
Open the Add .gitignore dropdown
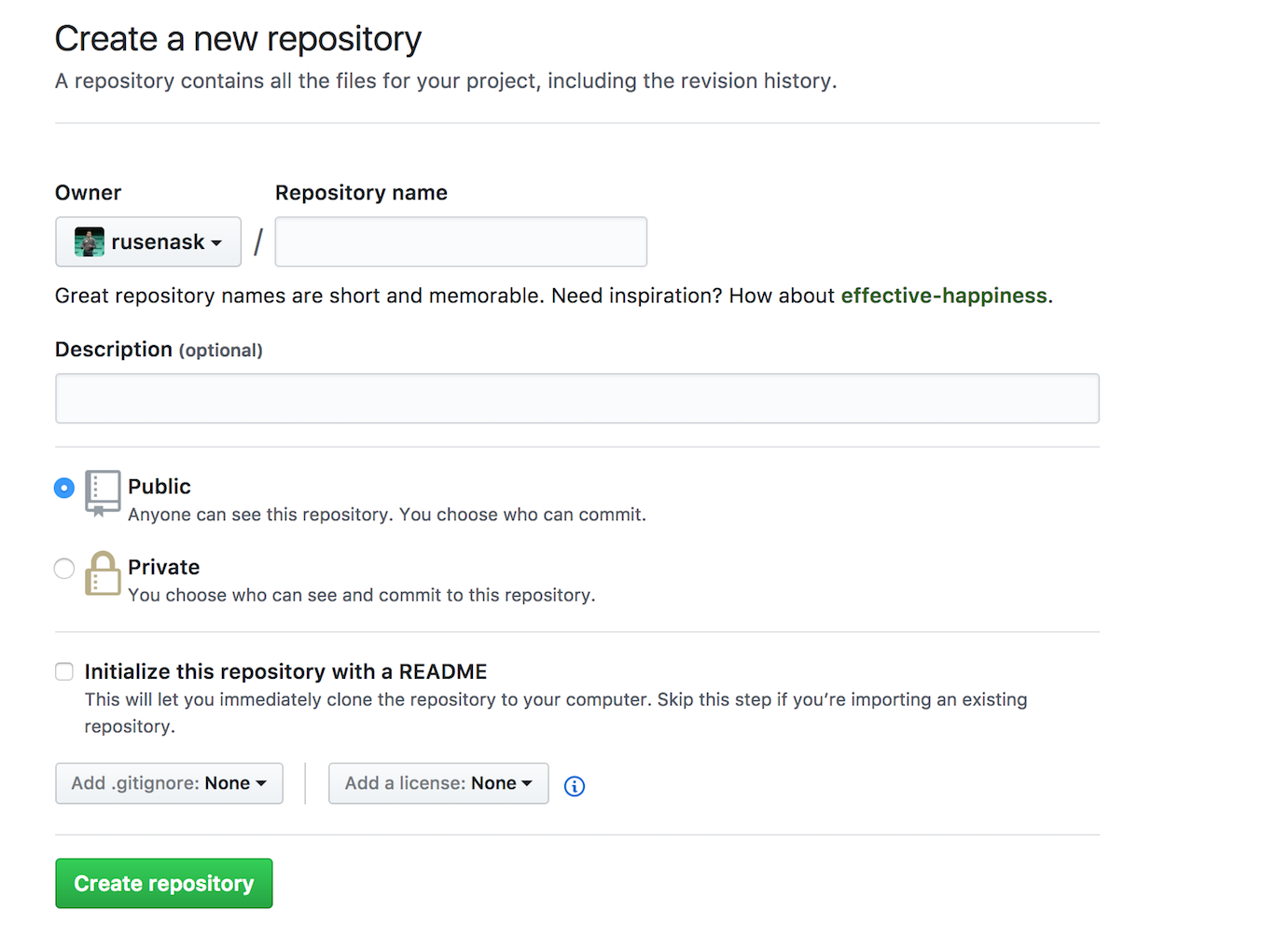pyautogui.click(x=169, y=783)
